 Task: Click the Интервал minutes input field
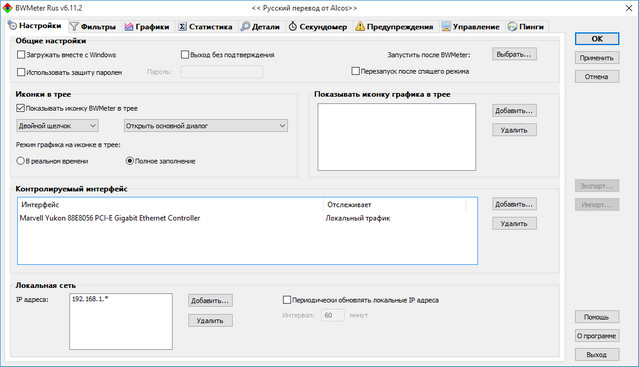pos(333,315)
